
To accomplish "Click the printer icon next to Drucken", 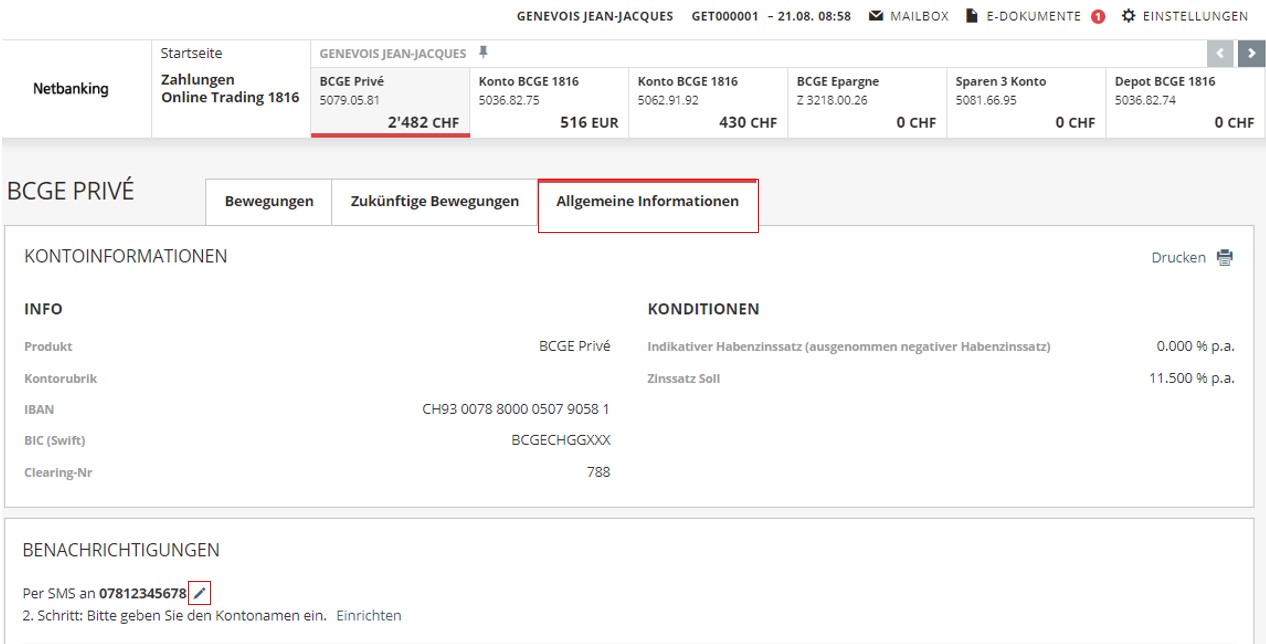I will pyautogui.click(x=1225, y=258).
